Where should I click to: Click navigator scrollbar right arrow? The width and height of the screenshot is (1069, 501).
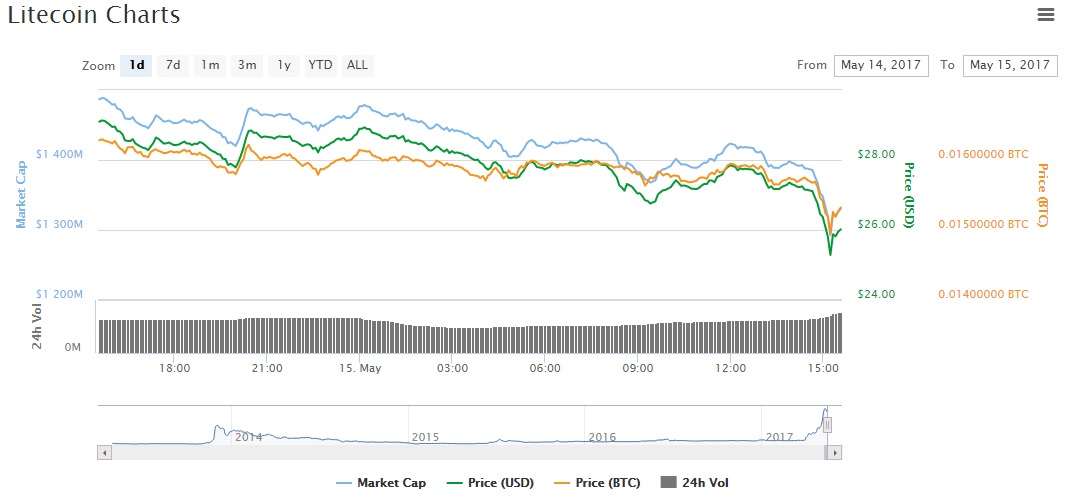(x=835, y=452)
